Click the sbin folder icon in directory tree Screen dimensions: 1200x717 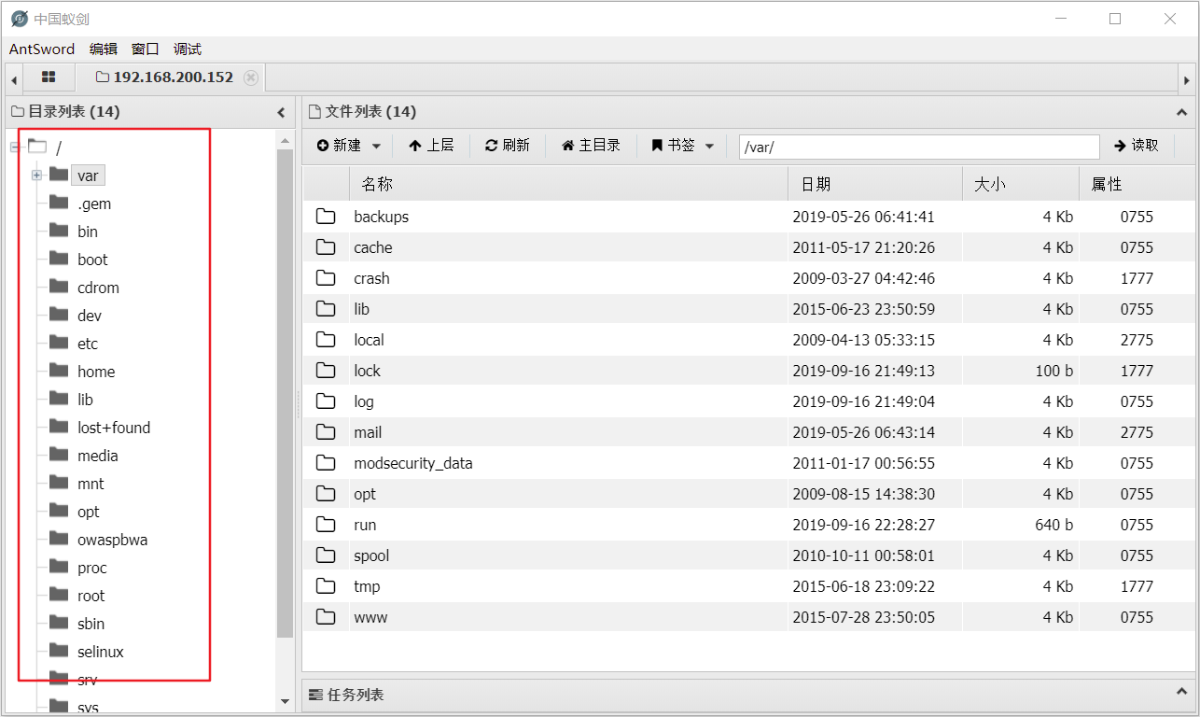click(59, 623)
